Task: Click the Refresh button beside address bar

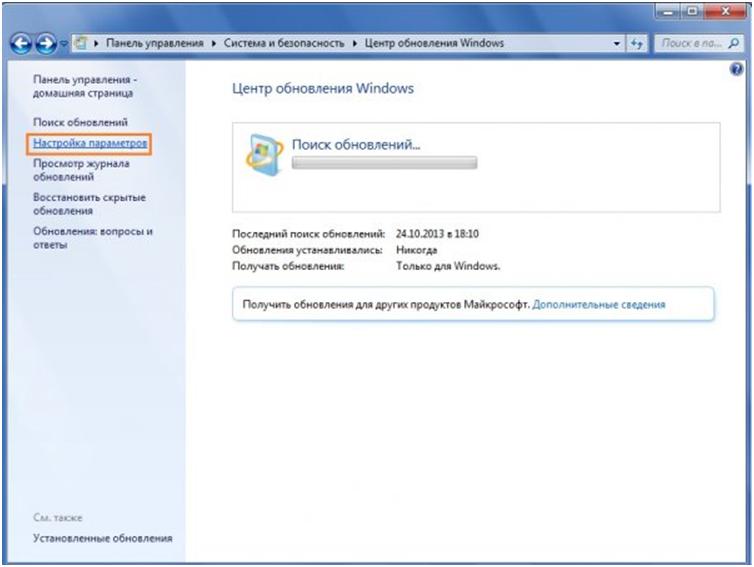Action: click(637, 44)
